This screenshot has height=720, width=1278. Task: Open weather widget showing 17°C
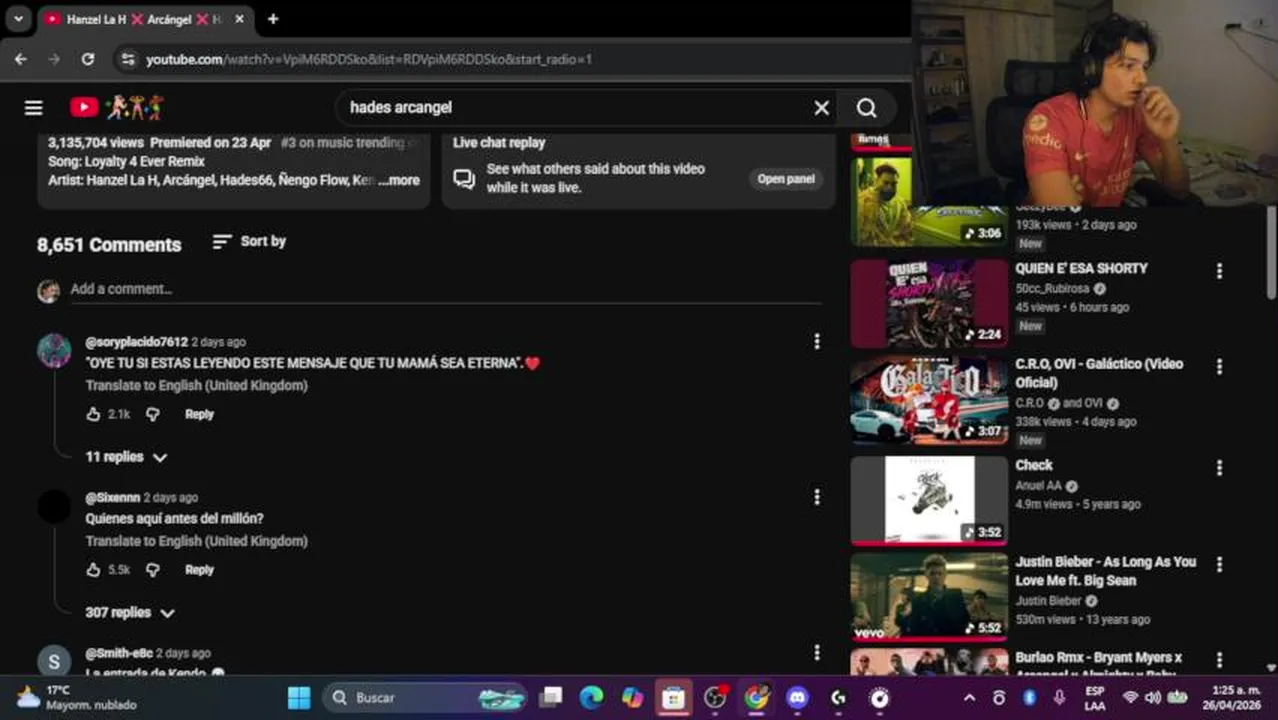pyautogui.click(x=77, y=697)
